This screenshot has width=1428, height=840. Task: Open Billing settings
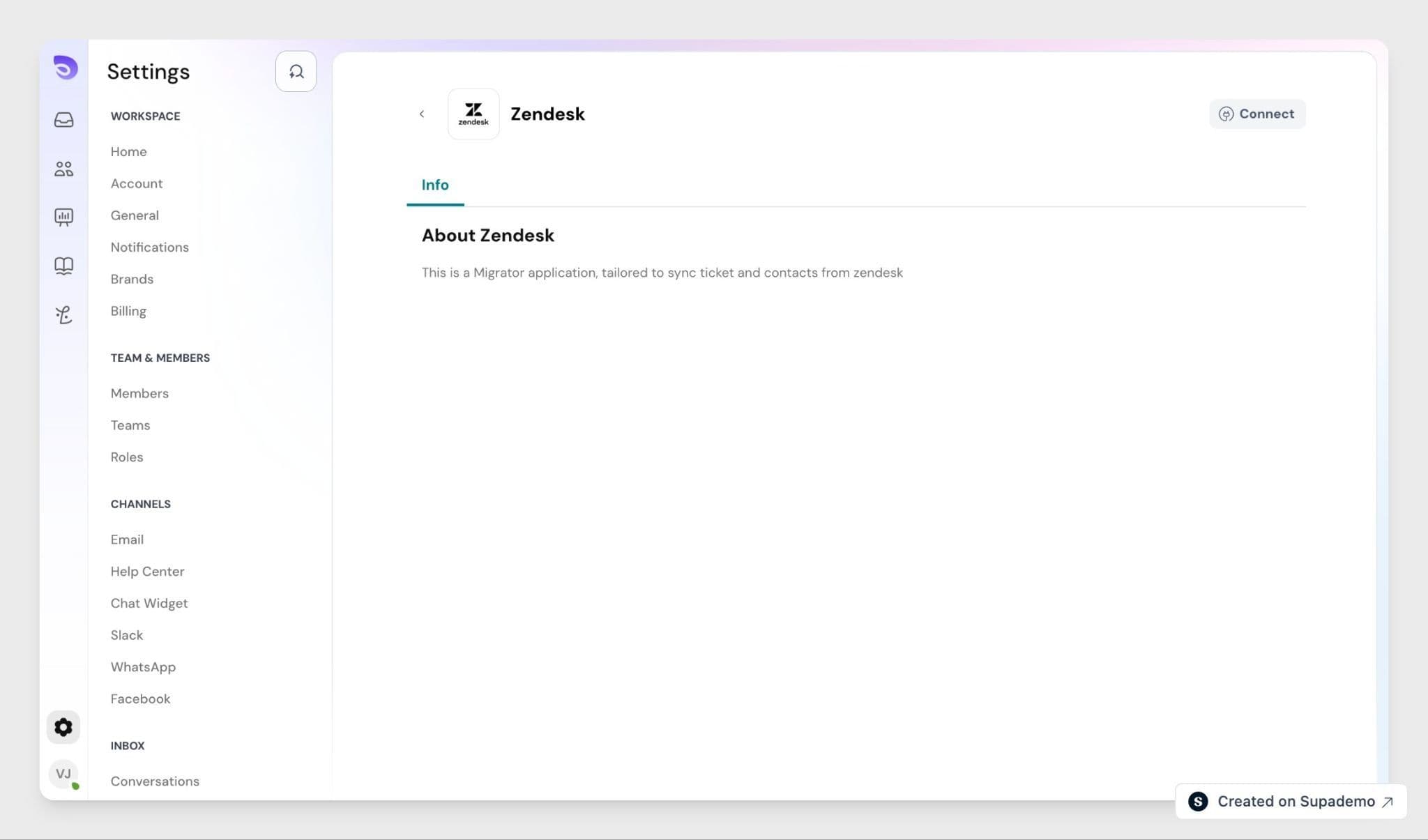click(128, 311)
